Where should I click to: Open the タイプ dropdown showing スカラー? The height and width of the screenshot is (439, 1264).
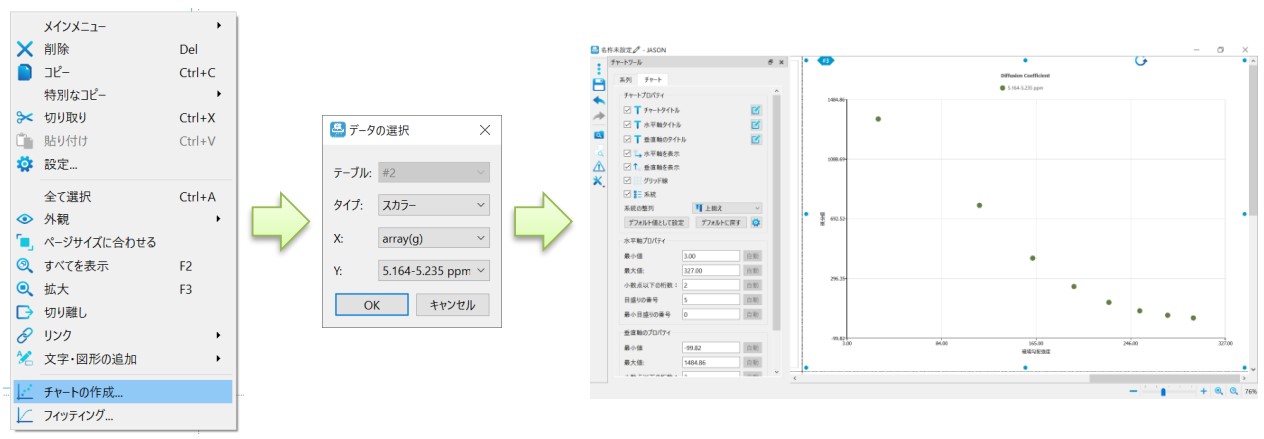[x=433, y=205]
